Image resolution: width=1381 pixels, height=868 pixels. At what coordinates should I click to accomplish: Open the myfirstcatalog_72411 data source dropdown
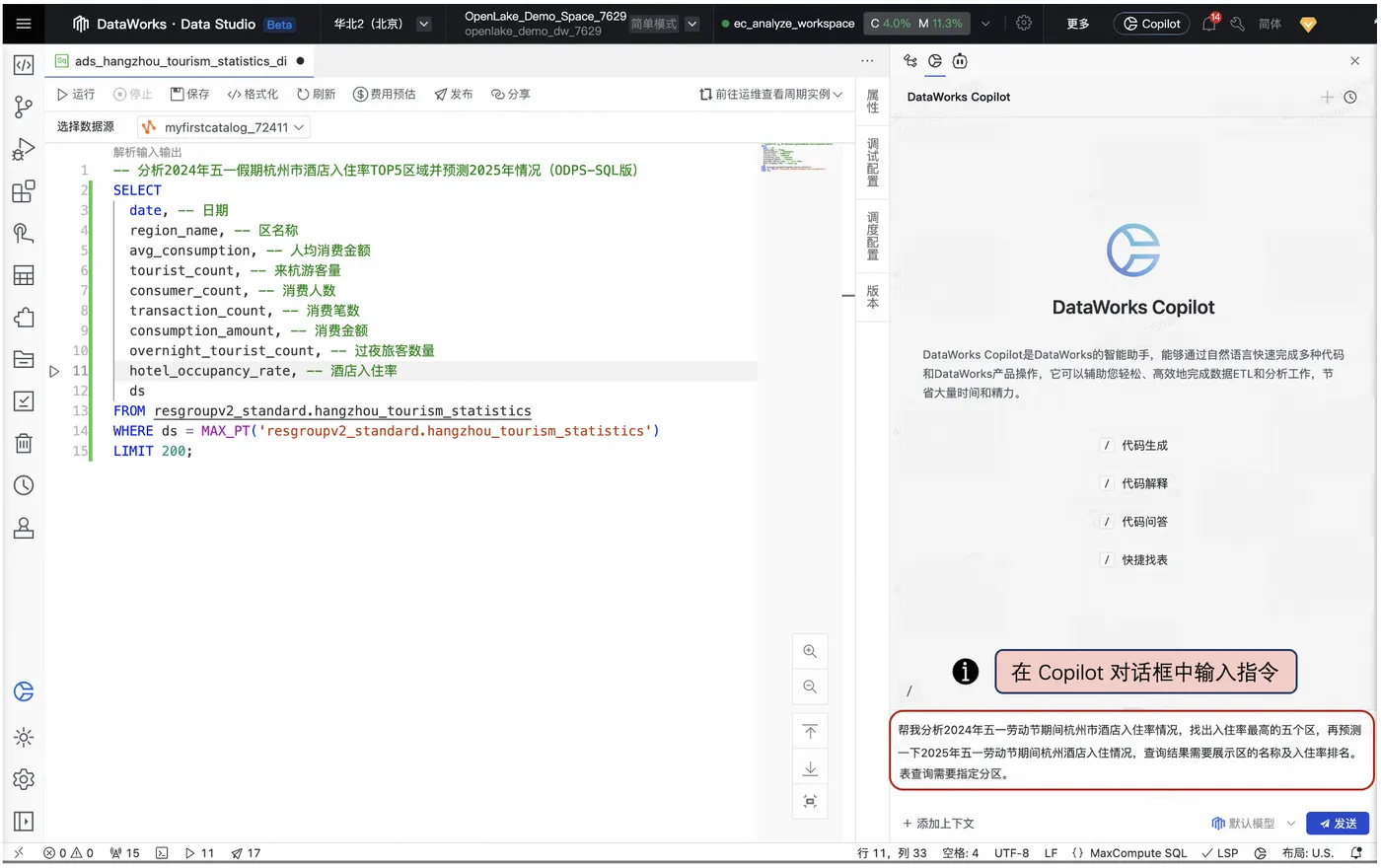(x=224, y=127)
